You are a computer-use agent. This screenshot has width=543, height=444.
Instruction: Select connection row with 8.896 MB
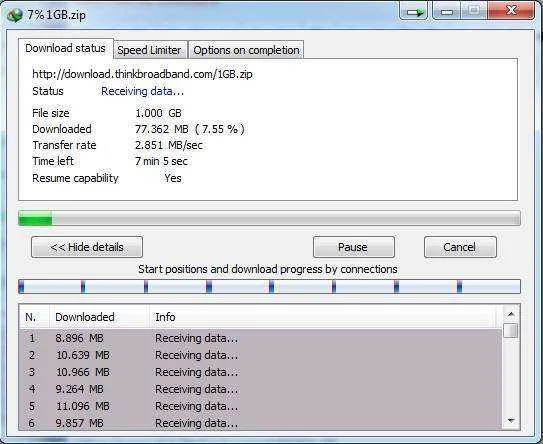point(260,338)
